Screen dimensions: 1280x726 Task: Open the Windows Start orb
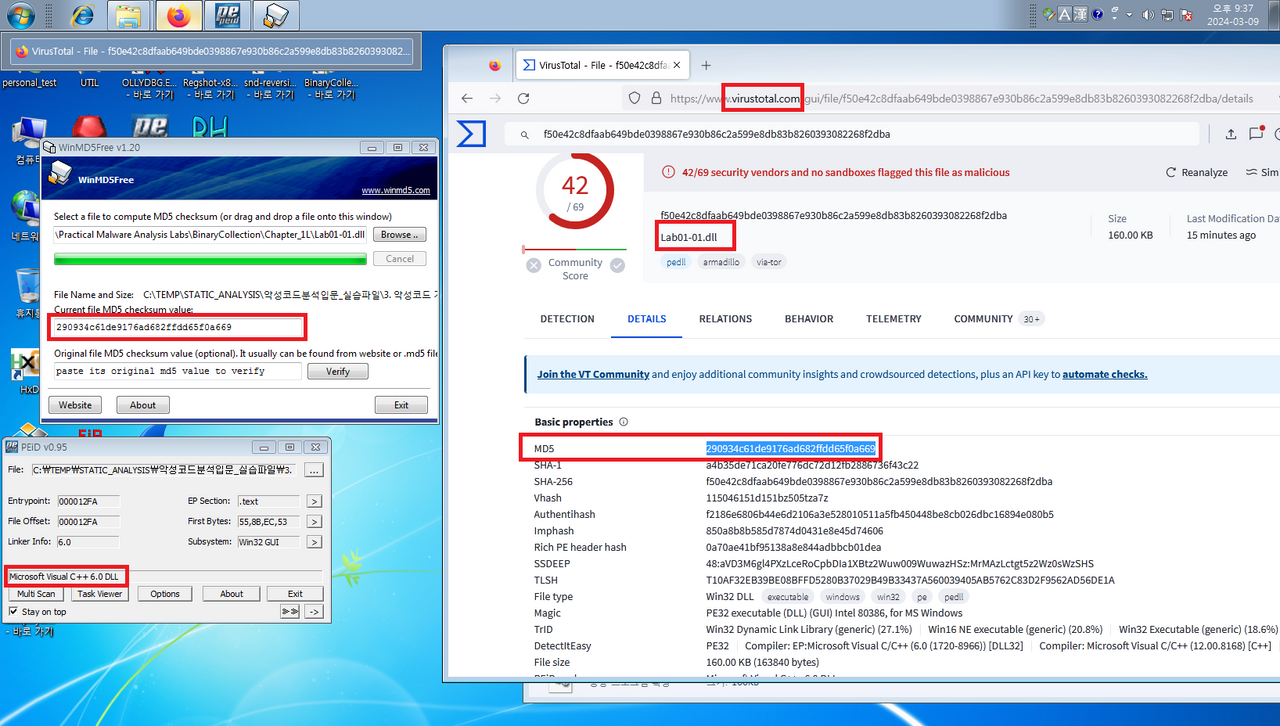(20, 16)
